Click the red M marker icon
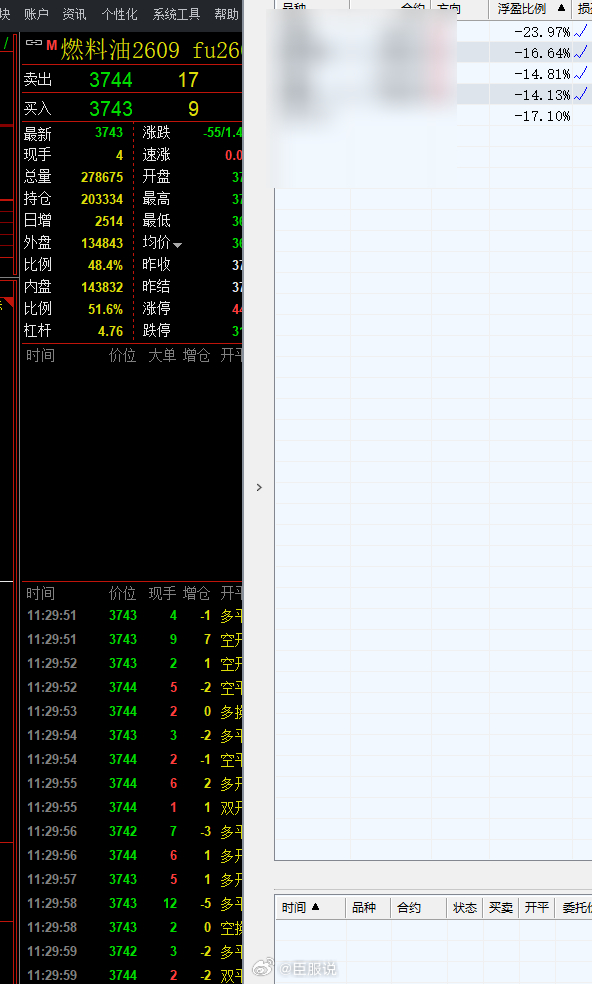This screenshot has width=592, height=984. pos(51,45)
